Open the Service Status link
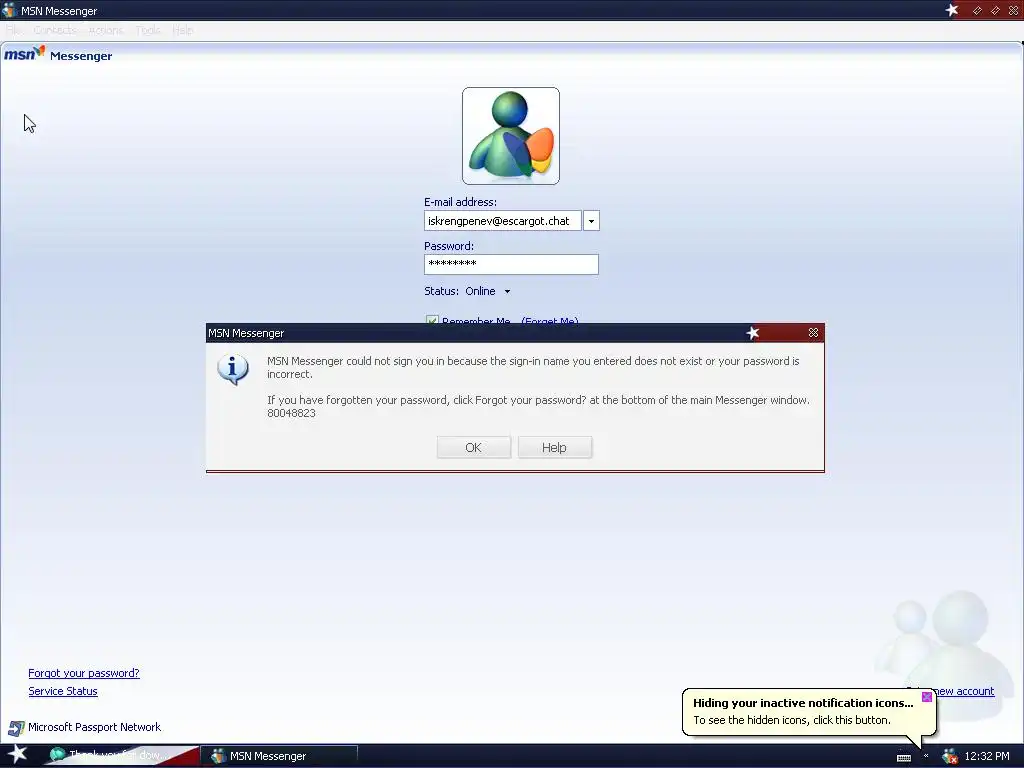The width and height of the screenshot is (1024, 768). coord(63,691)
